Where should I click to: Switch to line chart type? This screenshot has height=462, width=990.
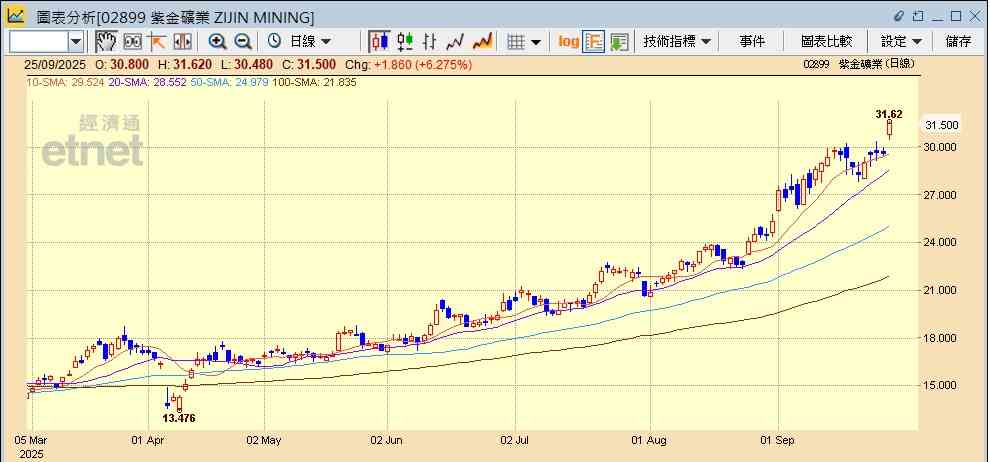[455, 42]
